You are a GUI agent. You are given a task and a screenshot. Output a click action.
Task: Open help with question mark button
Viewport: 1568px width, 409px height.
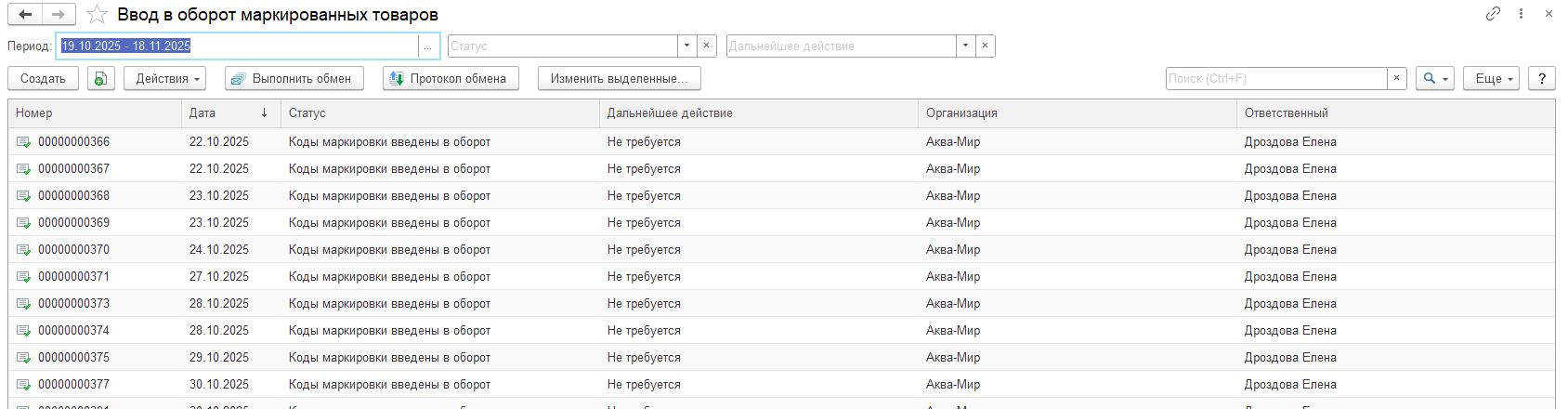[x=1542, y=79]
